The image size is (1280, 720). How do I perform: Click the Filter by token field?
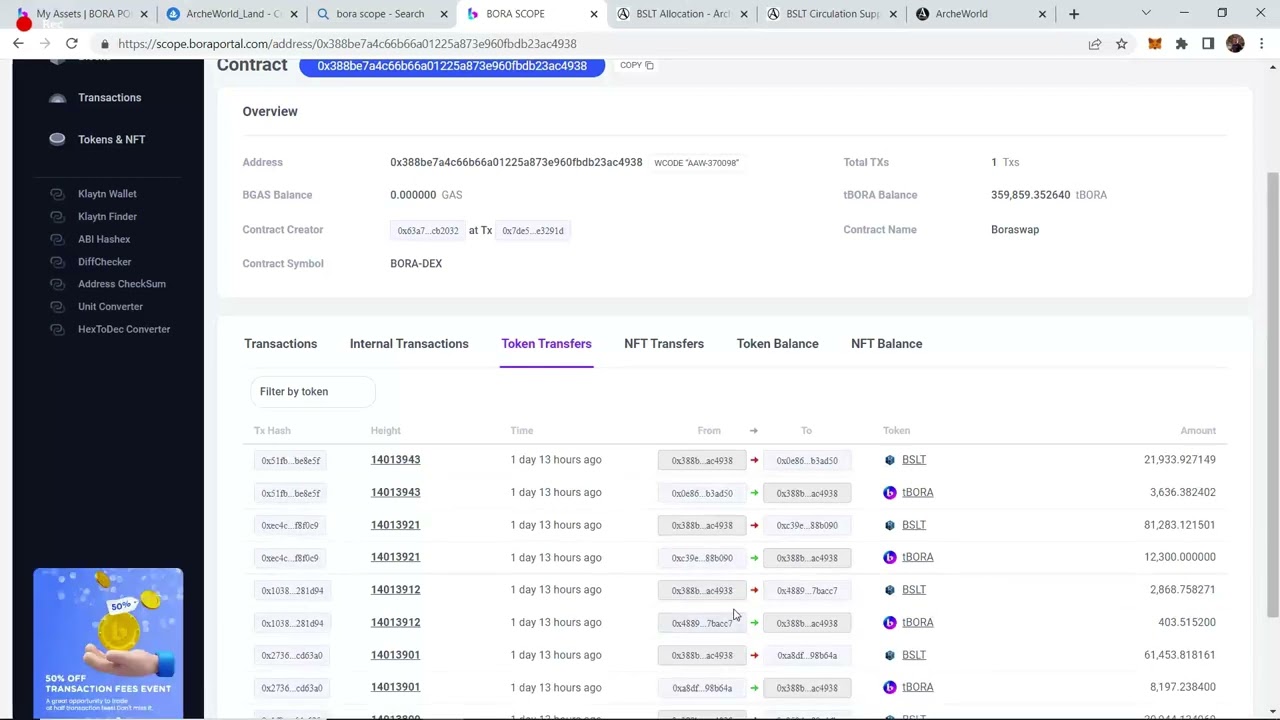(x=313, y=392)
